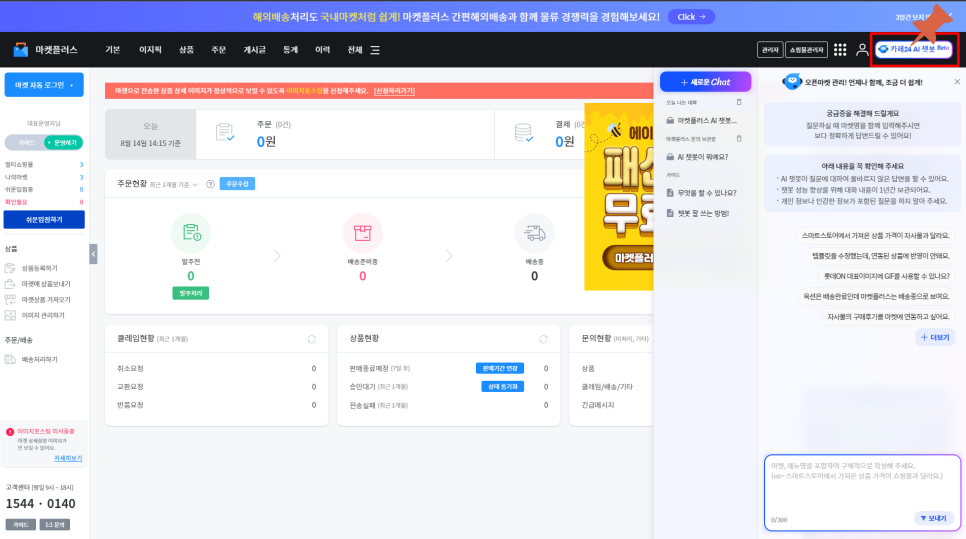This screenshot has height=539, width=966.
Task: Send the chat message with 보내기
Action: tap(933, 519)
